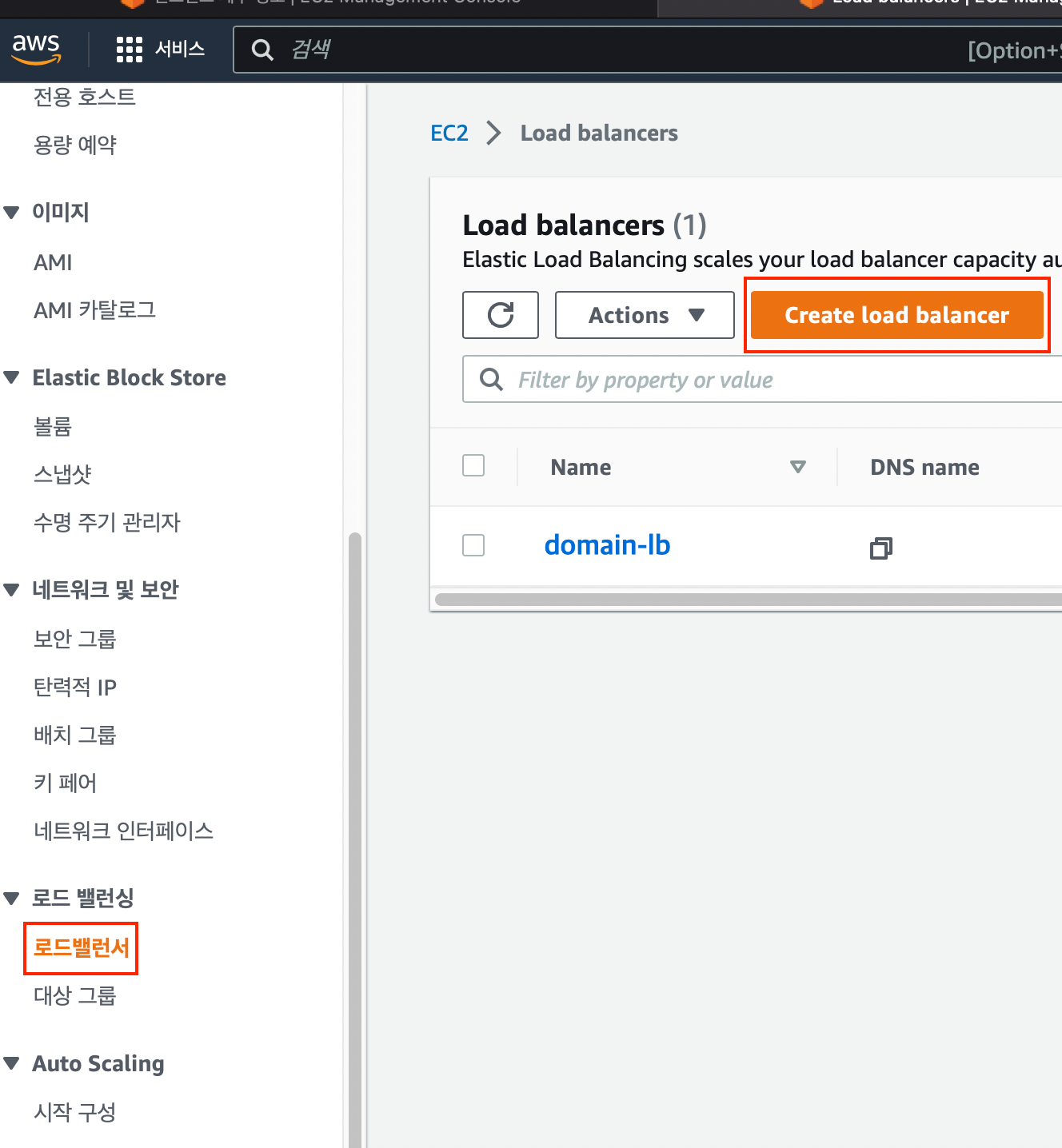
Task: Select all load balancers checkbox
Action: pos(473,465)
